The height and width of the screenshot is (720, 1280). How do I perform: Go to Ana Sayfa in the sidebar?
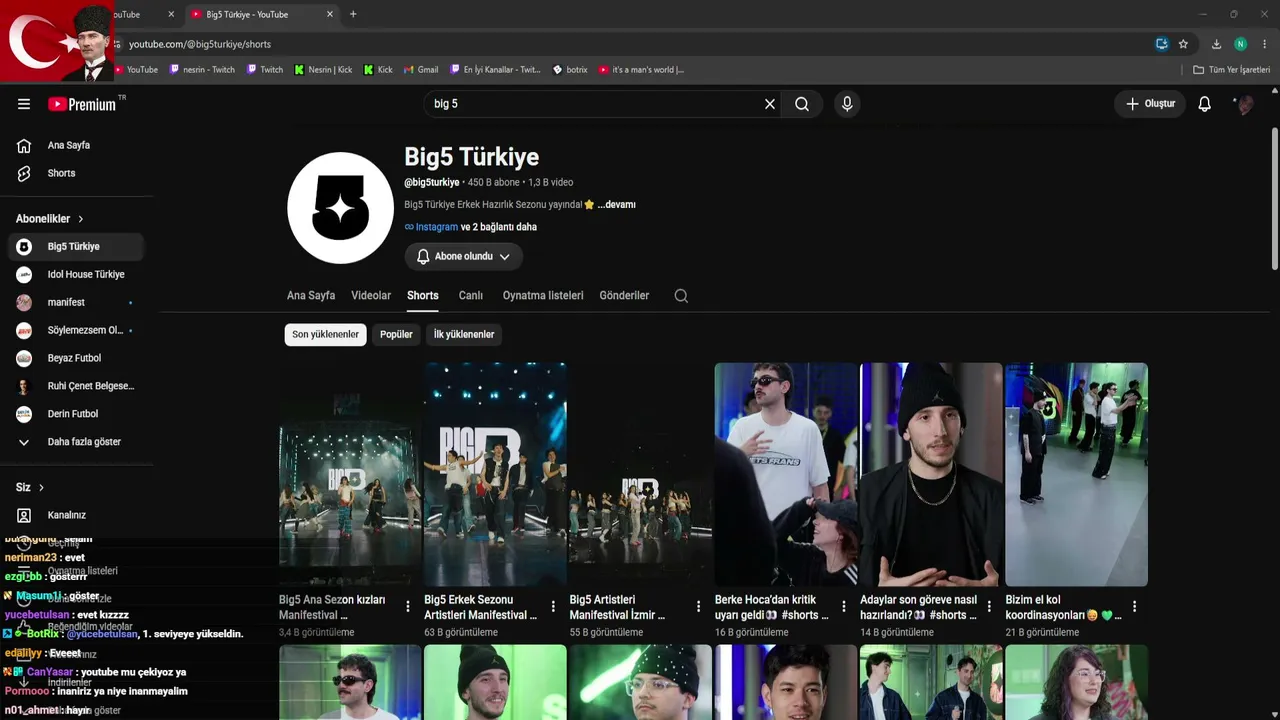76,145
